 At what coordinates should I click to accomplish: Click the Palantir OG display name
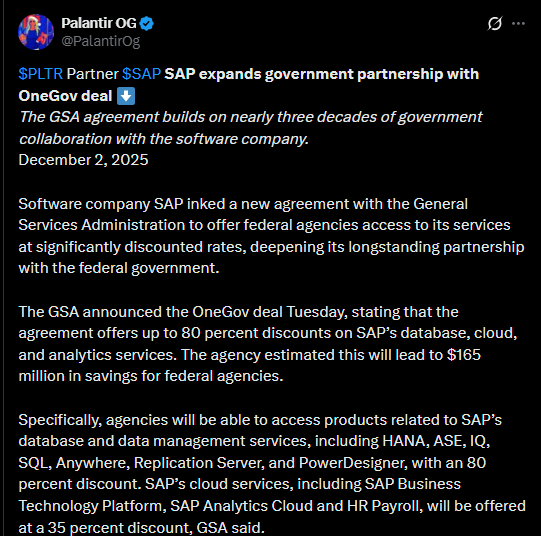[99, 23]
